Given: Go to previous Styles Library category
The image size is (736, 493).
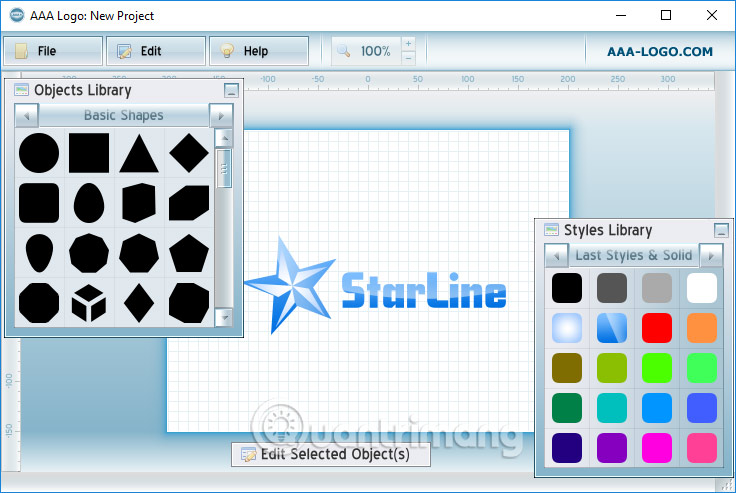Looking at the screenshot, I should click(557, 256).
